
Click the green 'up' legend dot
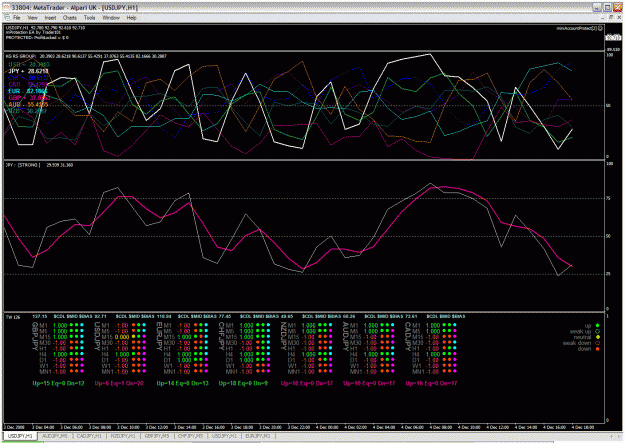tap(597, 325)
